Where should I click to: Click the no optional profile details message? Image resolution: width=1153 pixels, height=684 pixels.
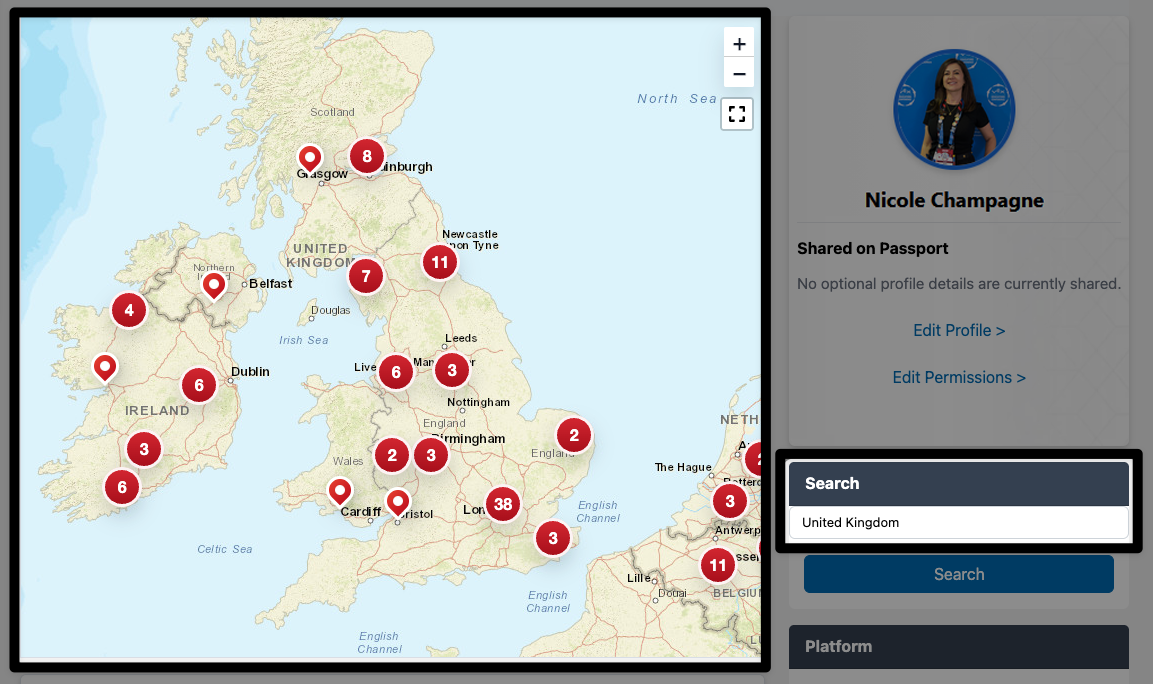tap(959, 284)
